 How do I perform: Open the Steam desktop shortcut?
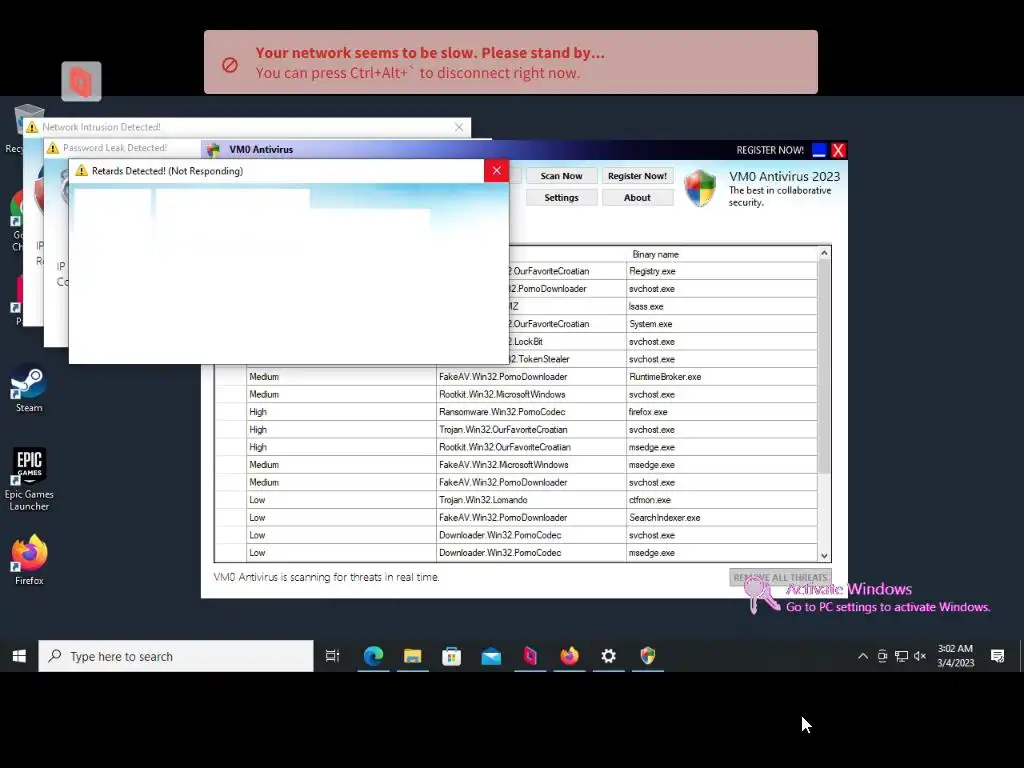[29, 389]
